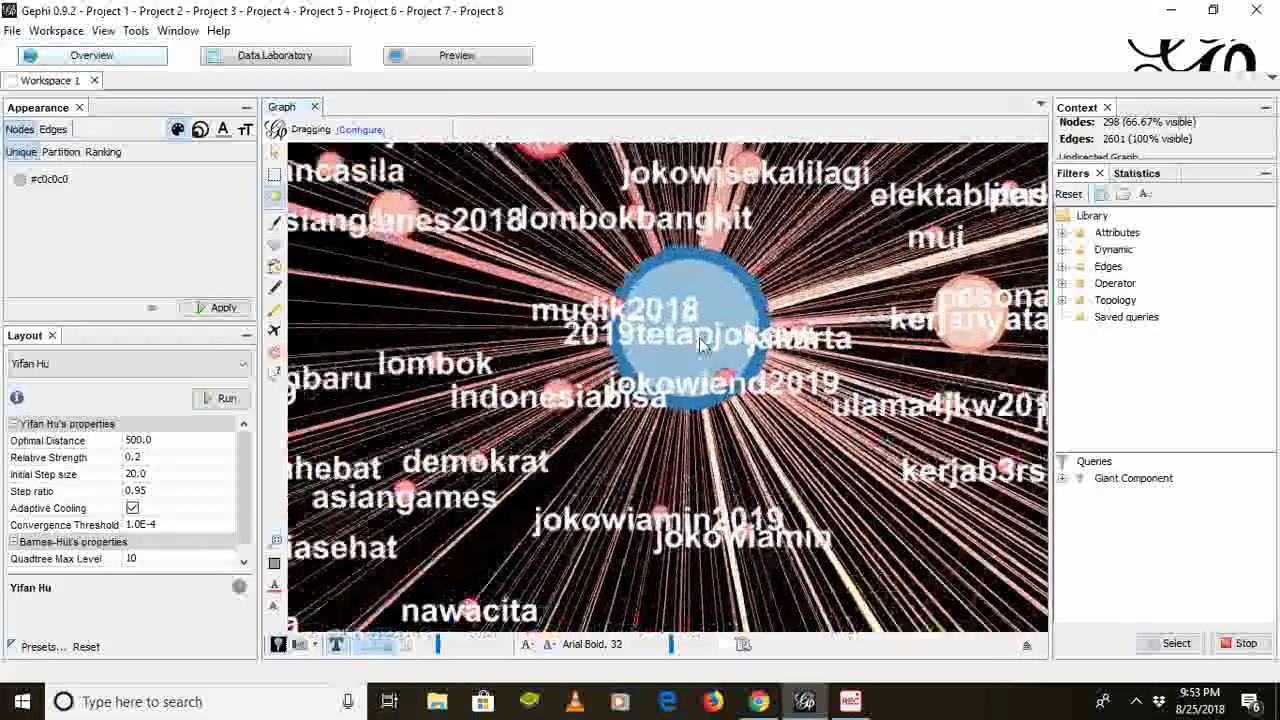Switch Appearance to Nodes
The height and width of the screenshot is (720, 1280).
tap(20, 129)
